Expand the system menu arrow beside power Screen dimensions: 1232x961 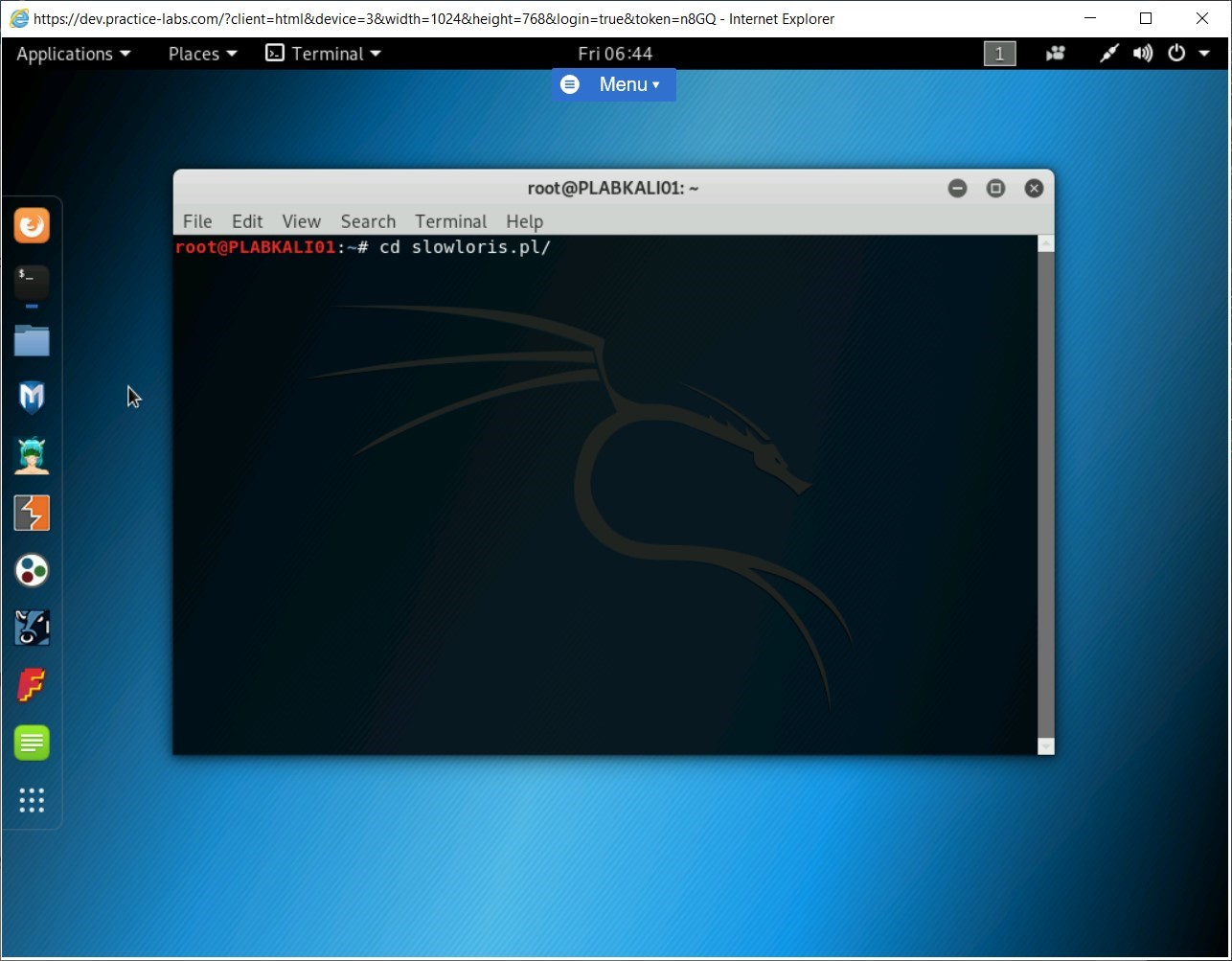(1204, 55)
